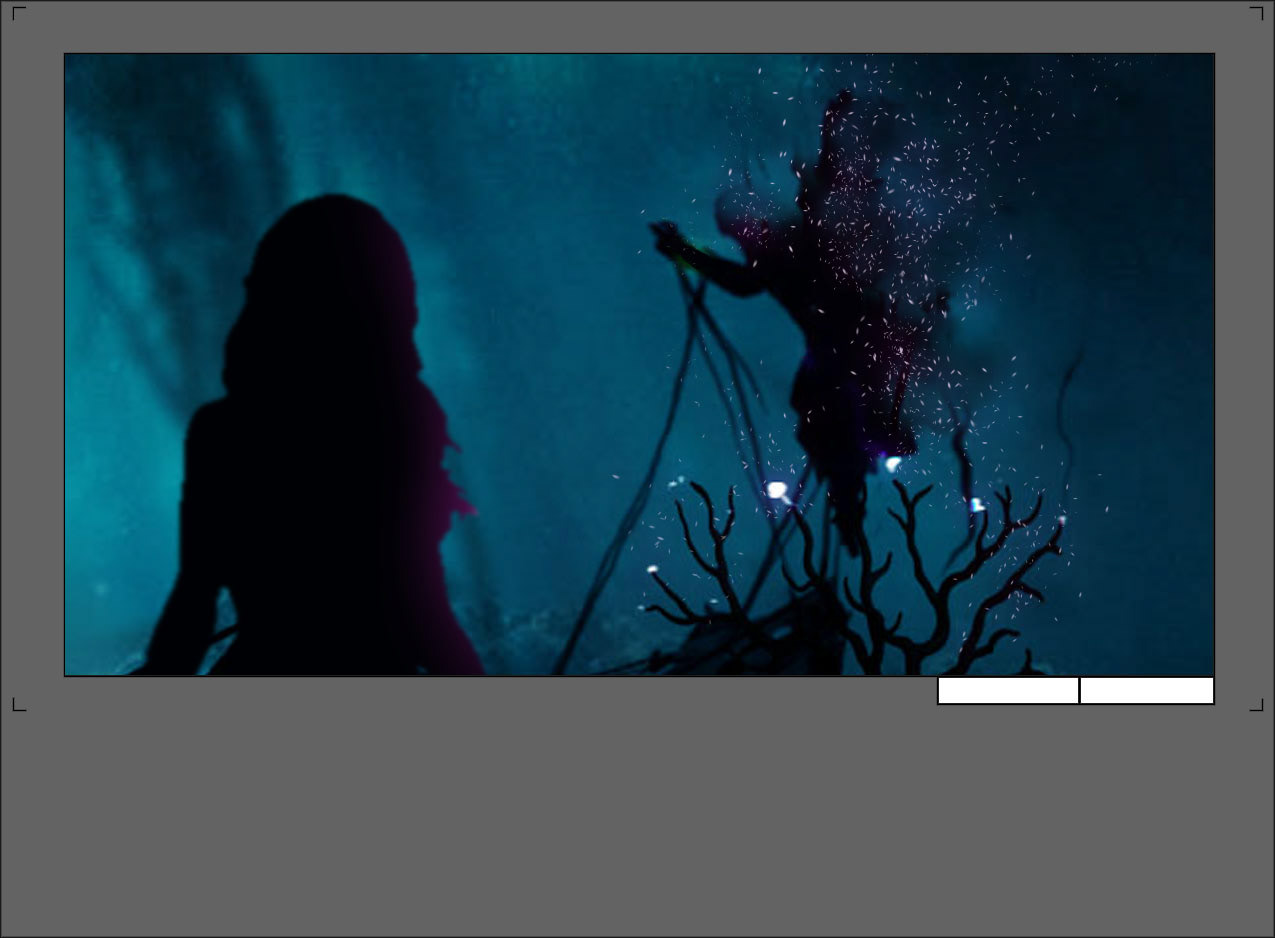
Task: Select the underwater silhouette storyboard image
Action: [639, 365]
